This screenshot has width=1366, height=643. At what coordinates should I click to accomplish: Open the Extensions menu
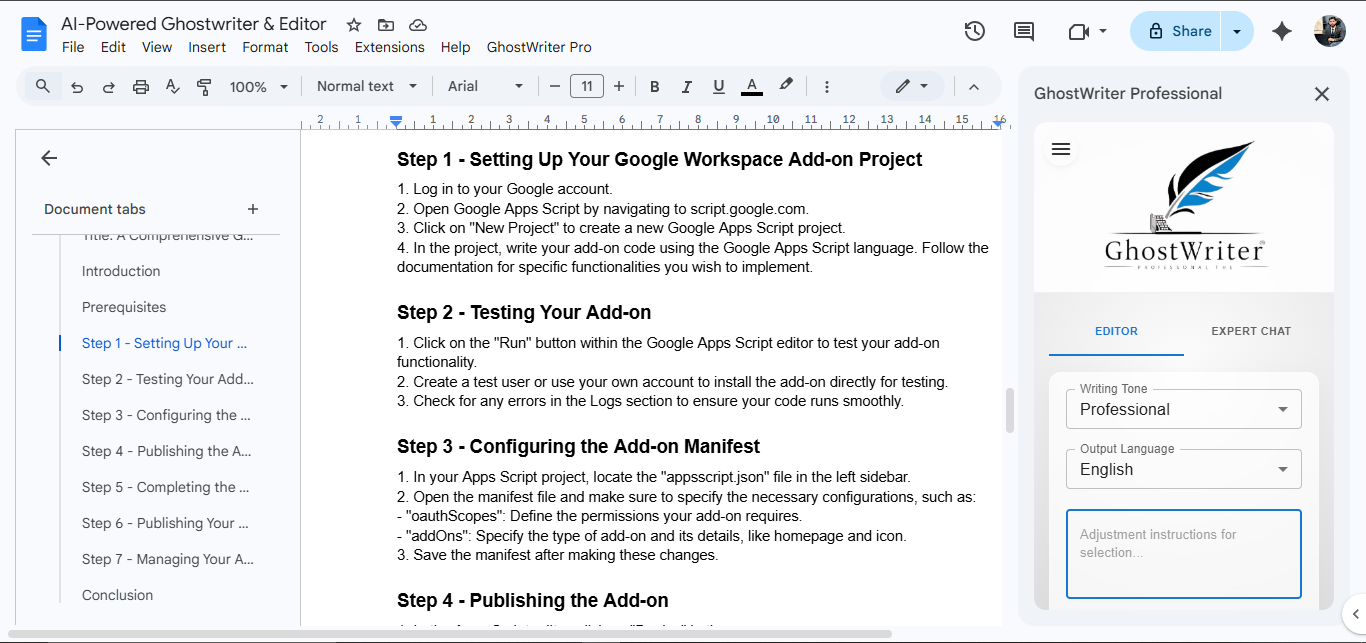pyautogui.click(x=389, y=47)
